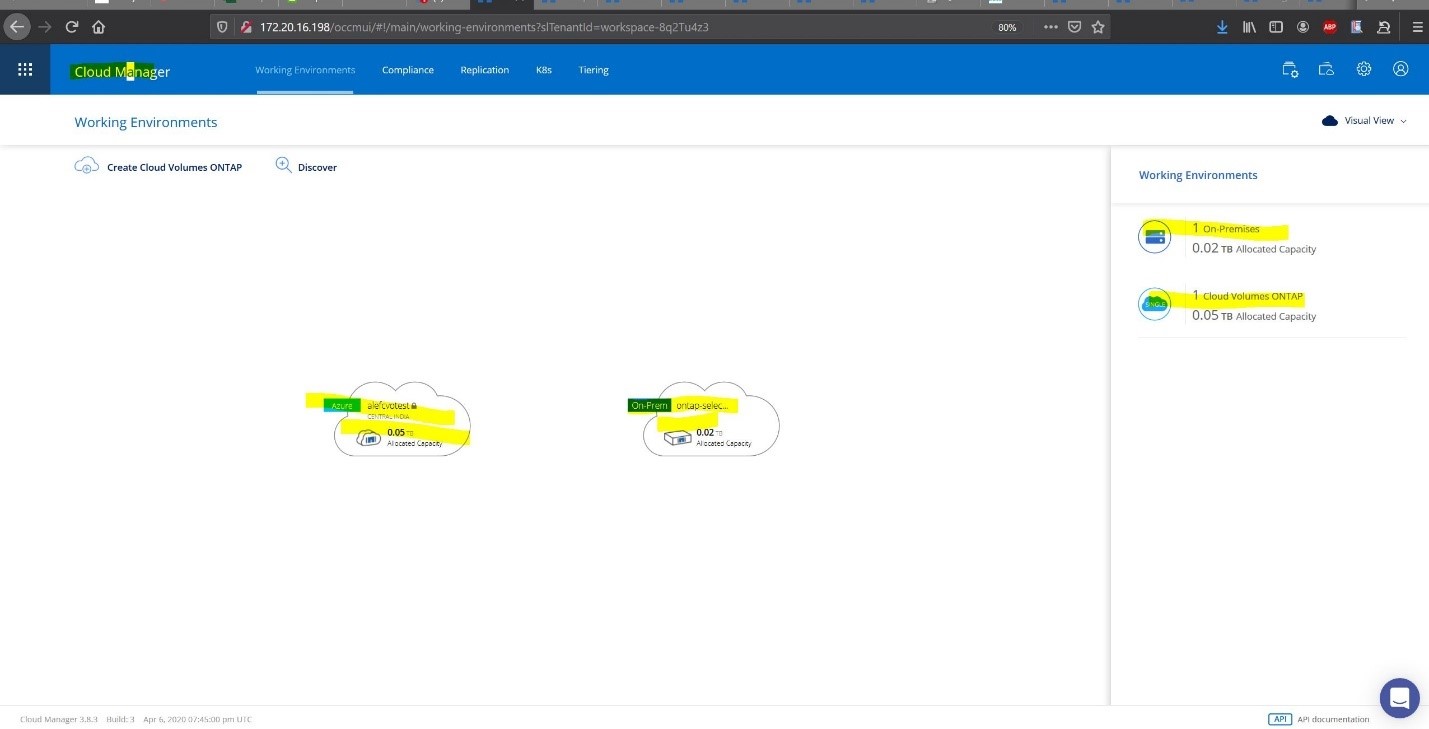Open the app switcher grid menu
Screen dimensions: 1429x729
coord(25,69)
